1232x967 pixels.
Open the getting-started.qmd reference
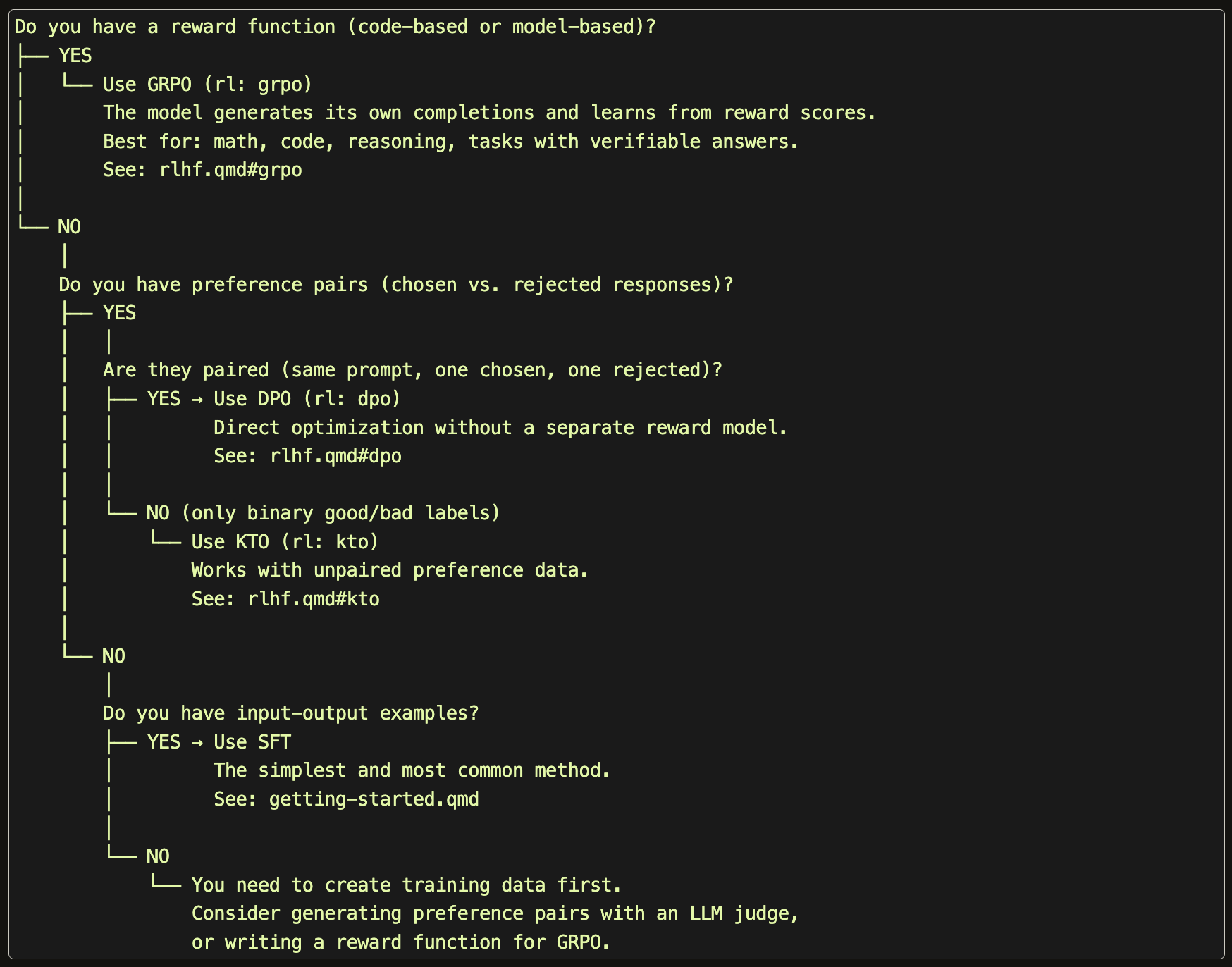click(374, 799)
